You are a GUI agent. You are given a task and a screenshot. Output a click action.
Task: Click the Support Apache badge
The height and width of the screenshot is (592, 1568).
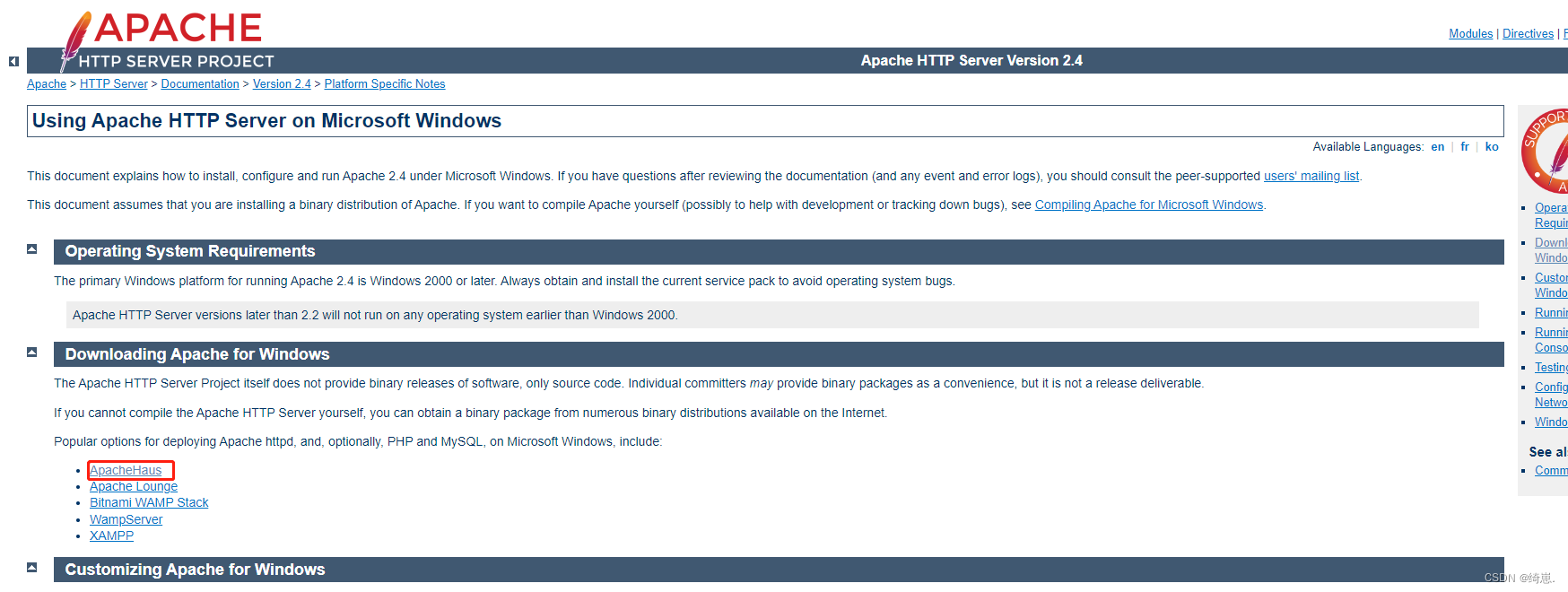(1545, 150)
